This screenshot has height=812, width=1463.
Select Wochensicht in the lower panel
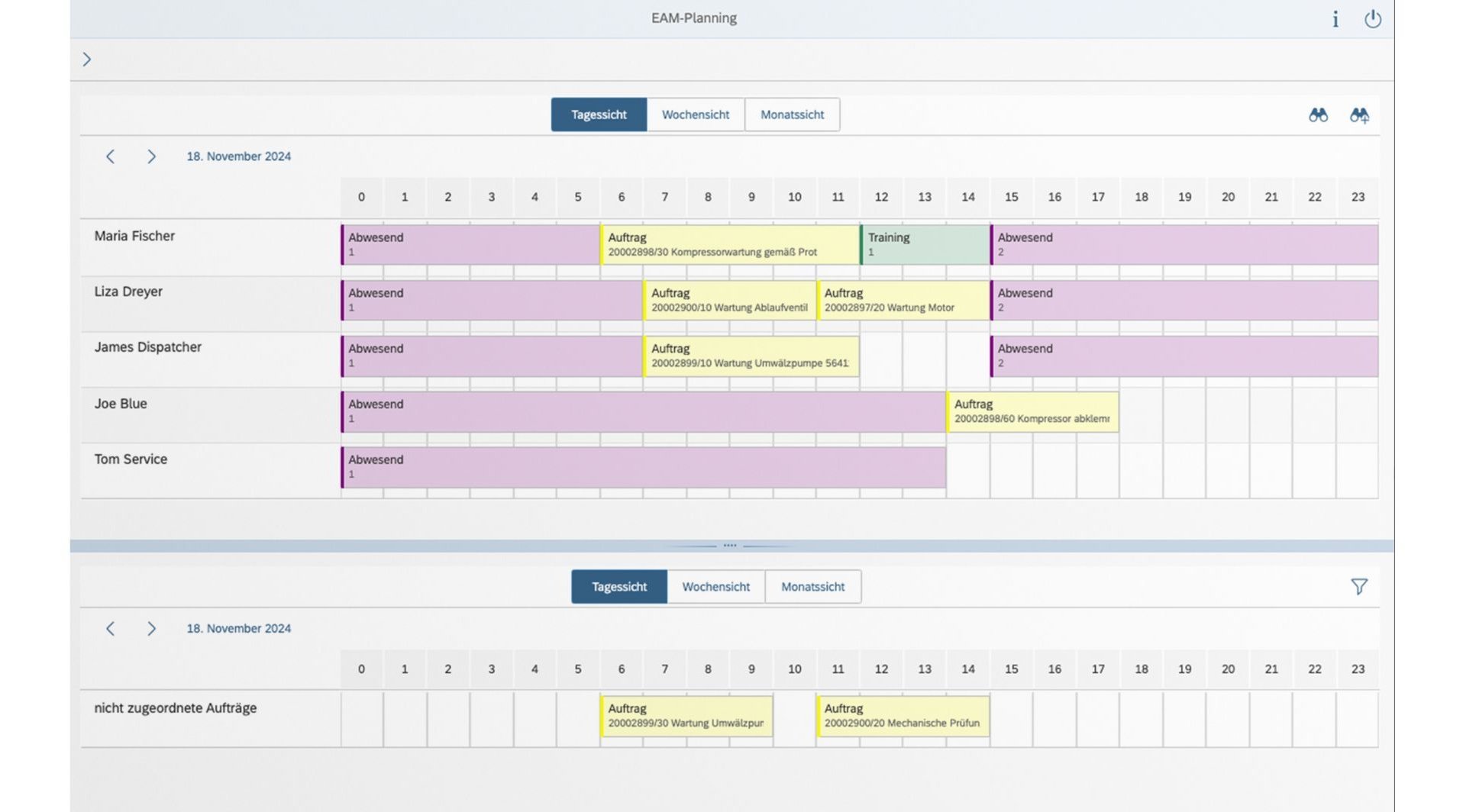click(715, 587)
